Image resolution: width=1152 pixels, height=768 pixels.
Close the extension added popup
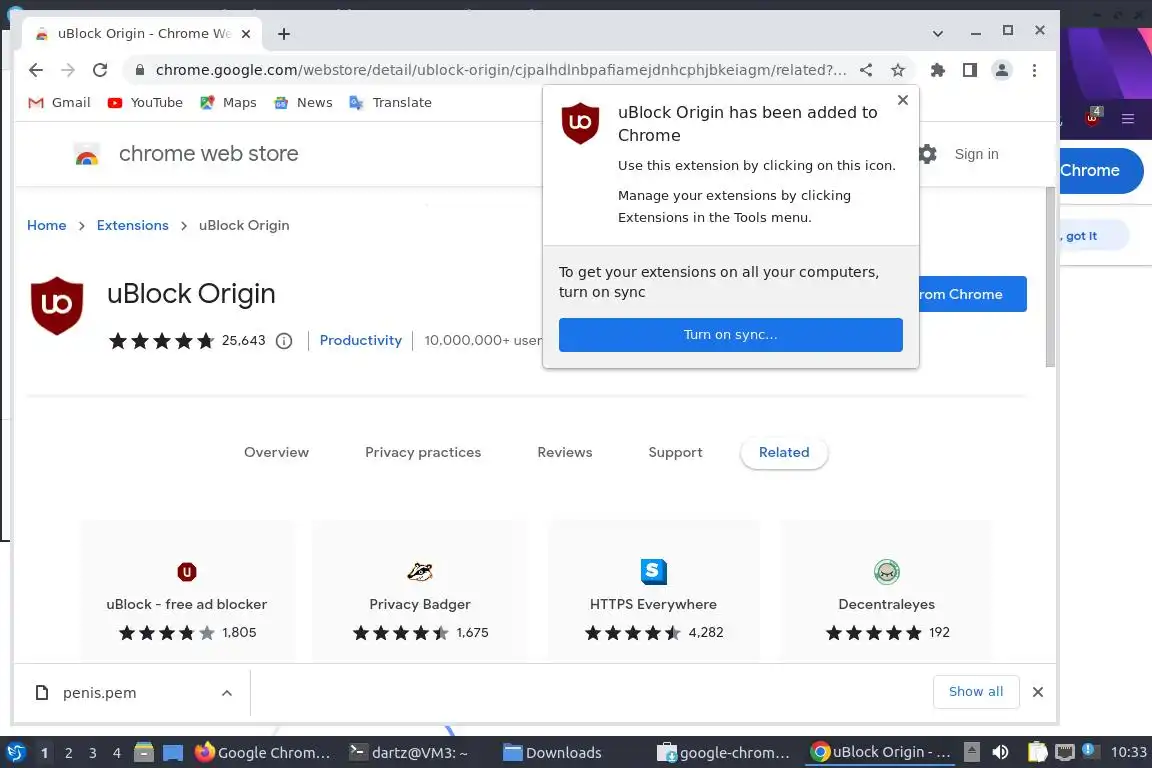[x=903, y=100]
